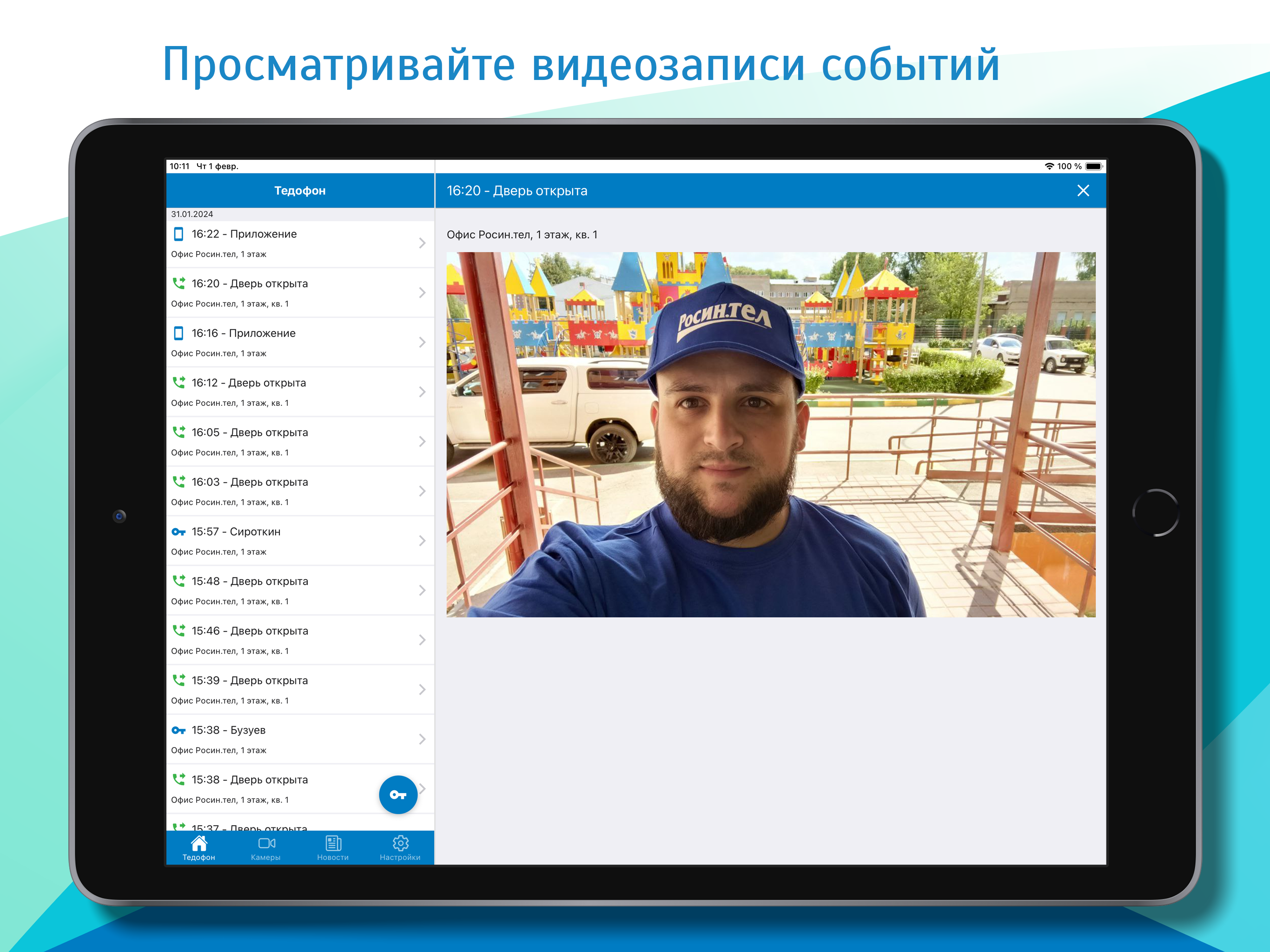1270x952 pixels.
Task: Expand chevron of 16:16 Приложение row
Action: tap(422, 342)
